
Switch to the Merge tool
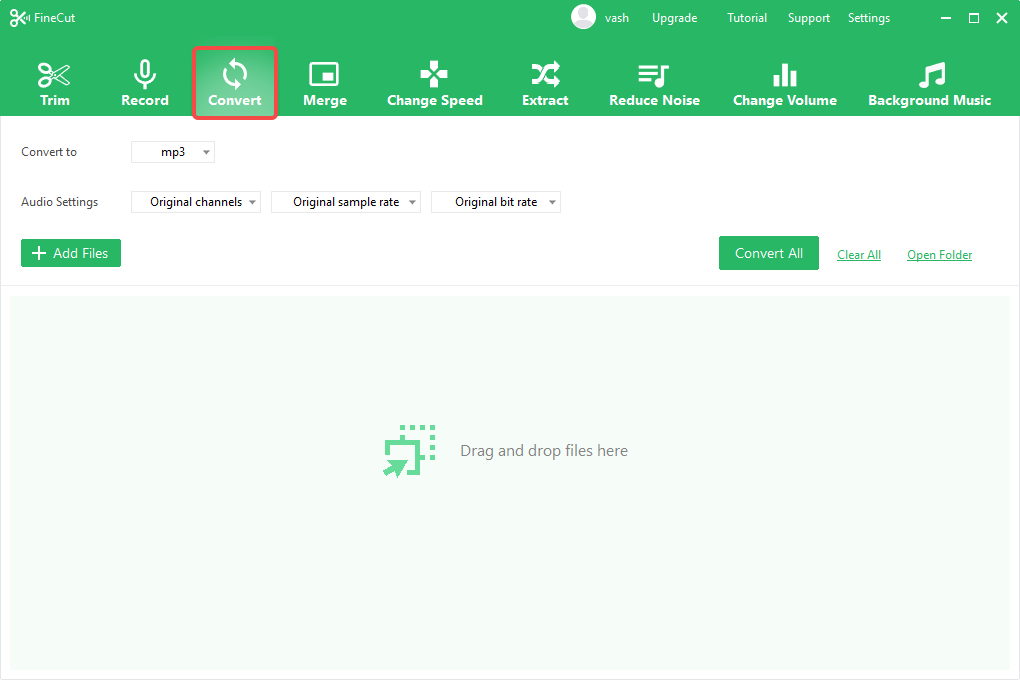tap(324, 84)
